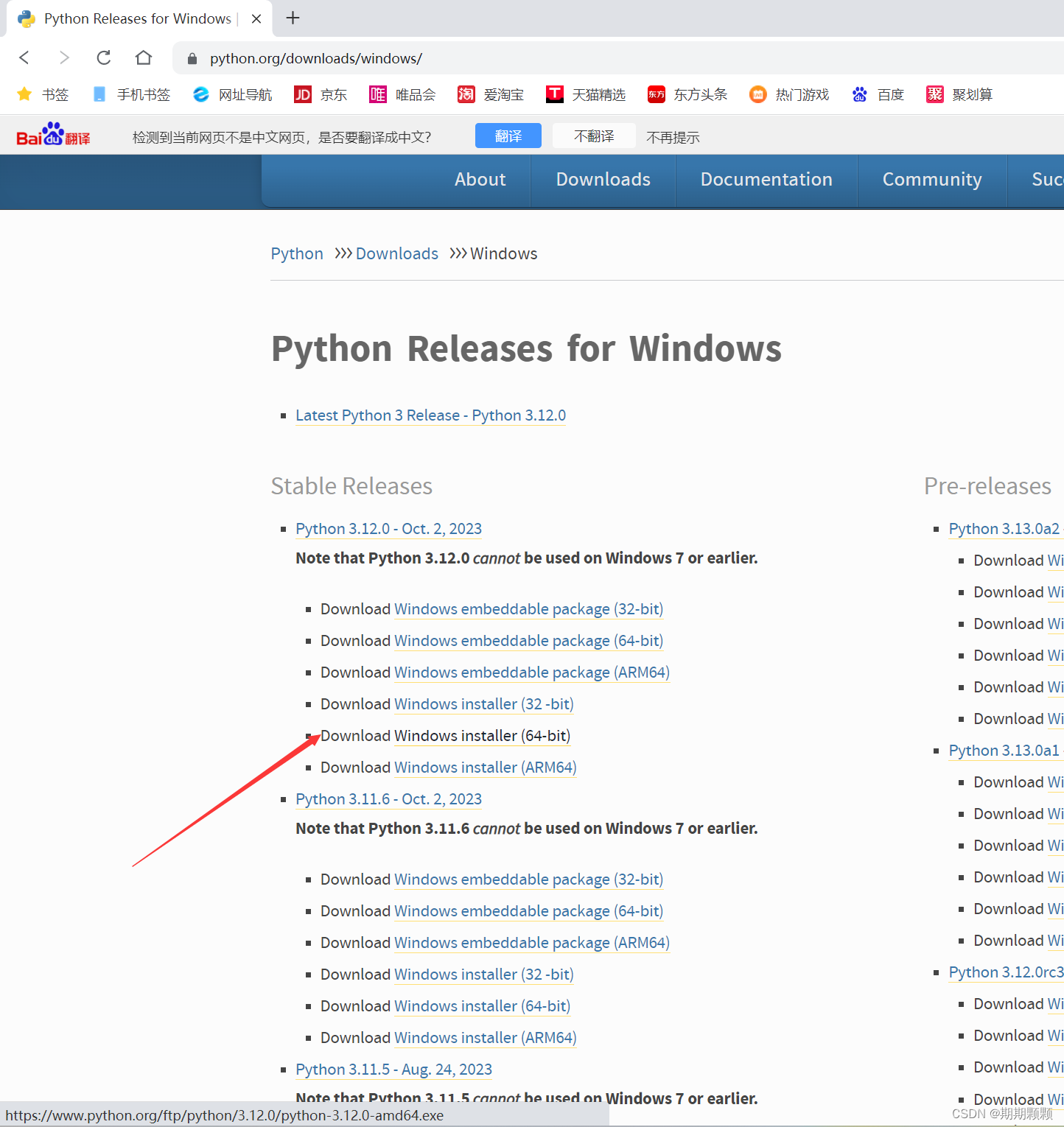Go forward using the browser forward arrow

(x=64, y=57)
